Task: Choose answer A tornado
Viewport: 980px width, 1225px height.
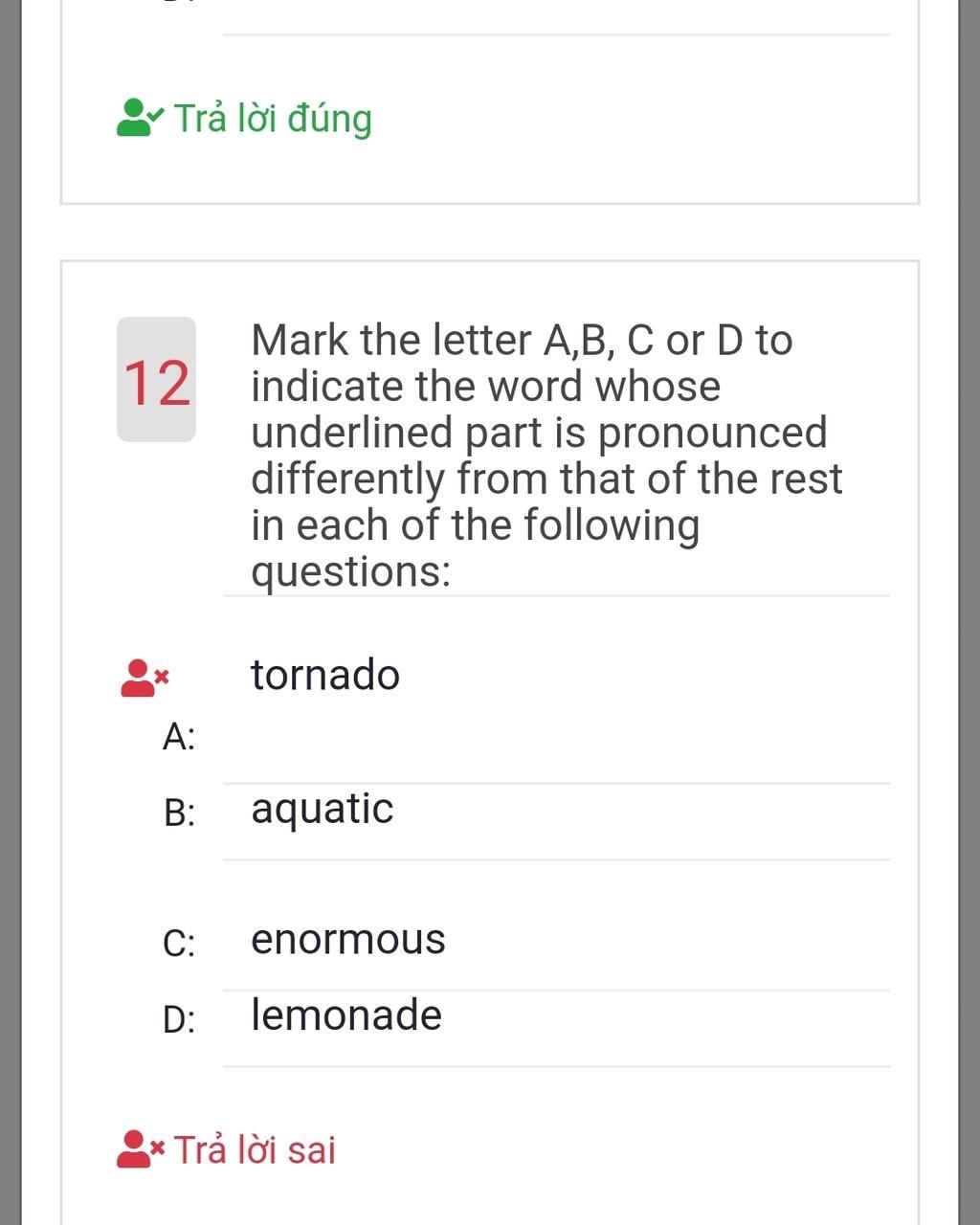Action: (556, 690)
